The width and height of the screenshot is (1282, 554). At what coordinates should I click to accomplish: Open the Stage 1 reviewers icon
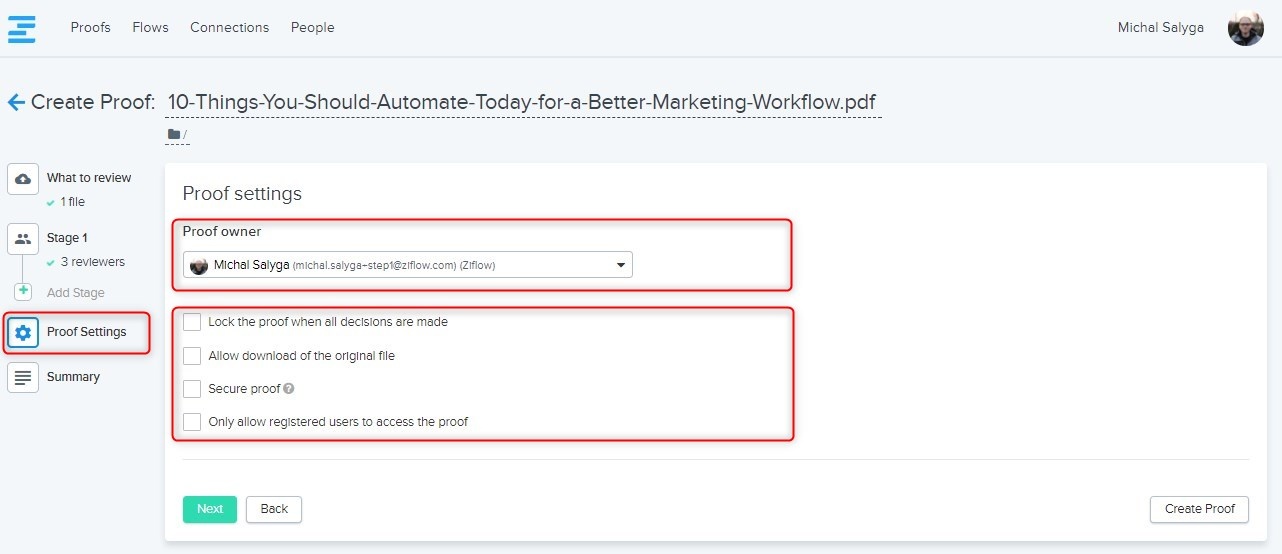(x=23, y=239)
